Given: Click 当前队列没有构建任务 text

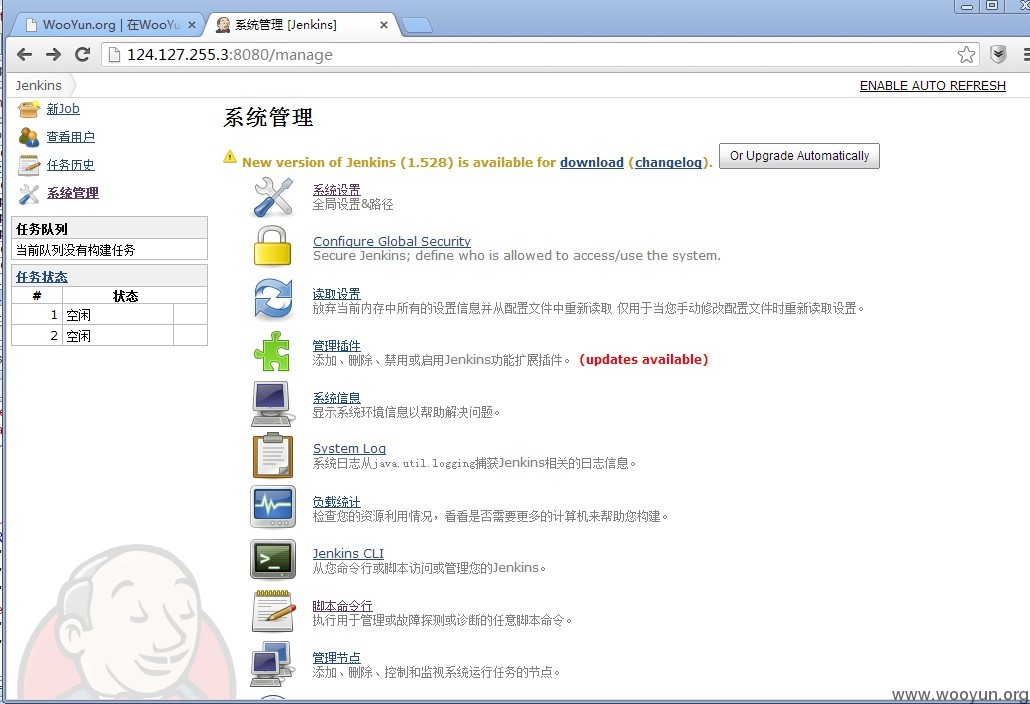Looking at the screenshot, I should (76, 250).
